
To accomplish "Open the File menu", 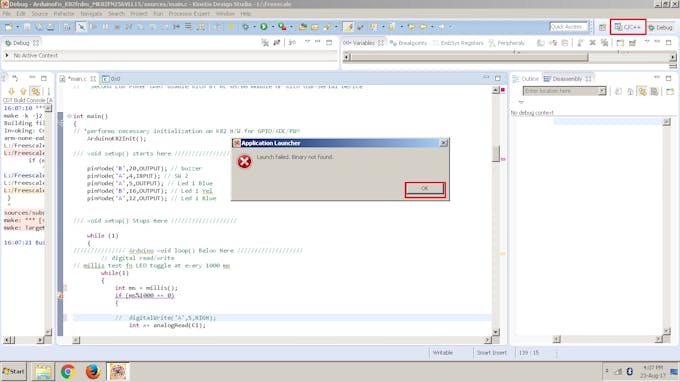I will 7,14.
